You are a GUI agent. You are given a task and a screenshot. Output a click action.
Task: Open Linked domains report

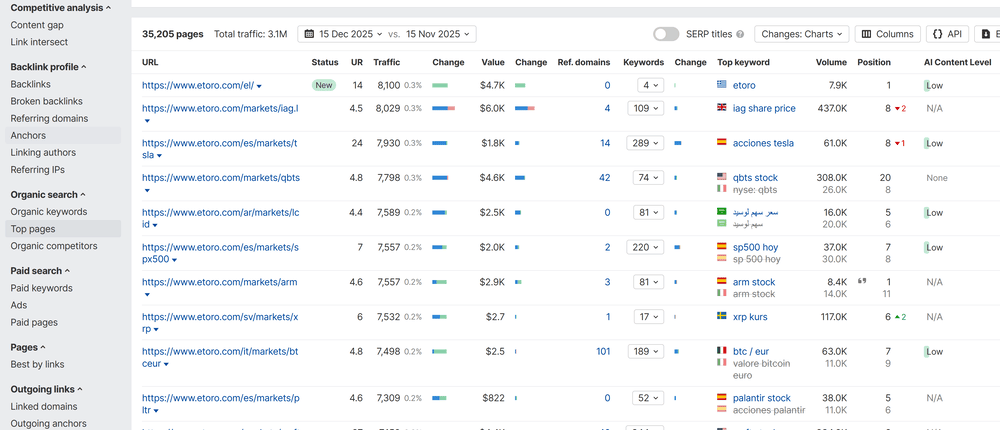[x=44, y=406]
